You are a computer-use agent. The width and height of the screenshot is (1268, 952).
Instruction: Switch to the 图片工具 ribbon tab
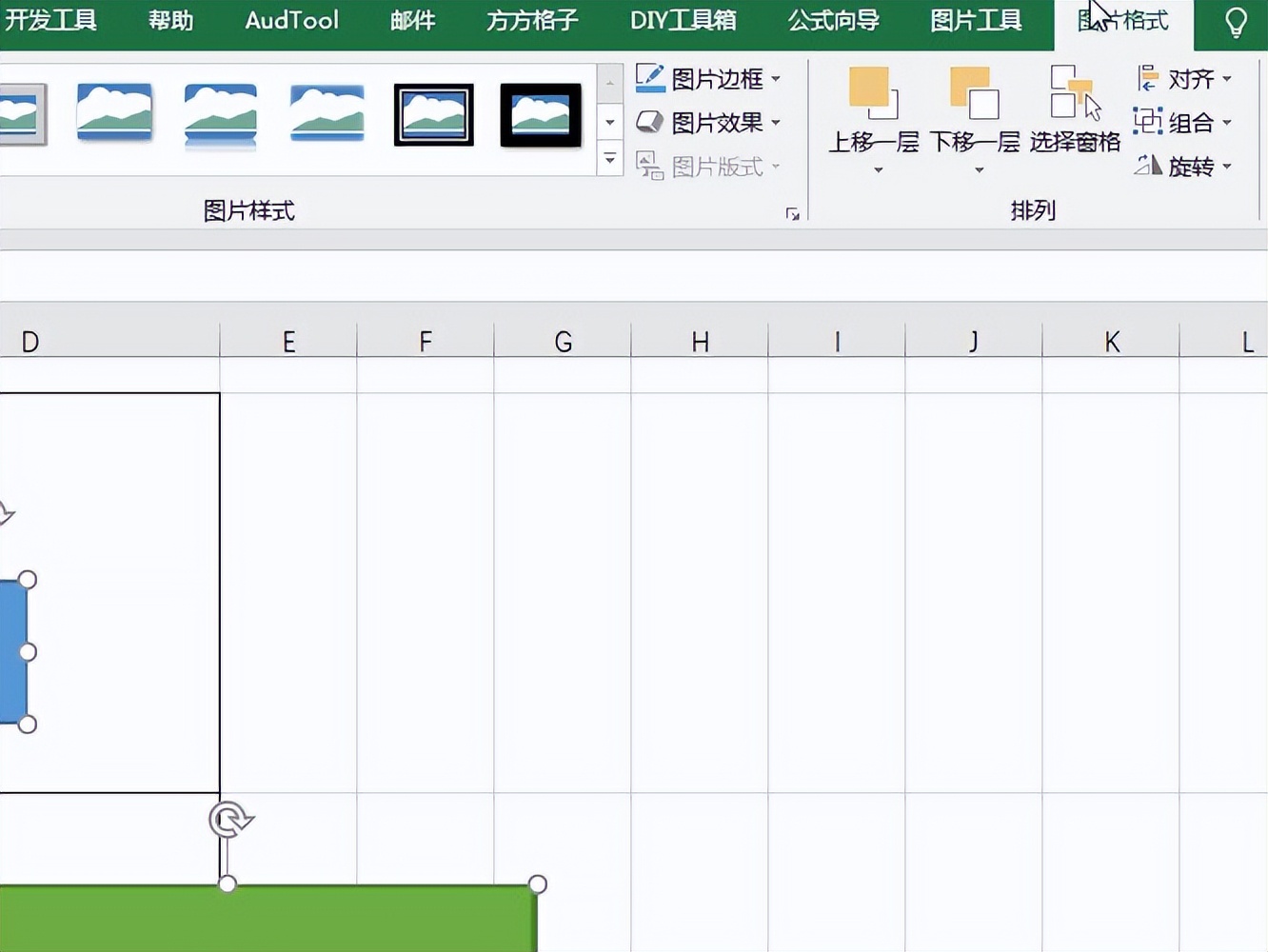pos(976,20)
